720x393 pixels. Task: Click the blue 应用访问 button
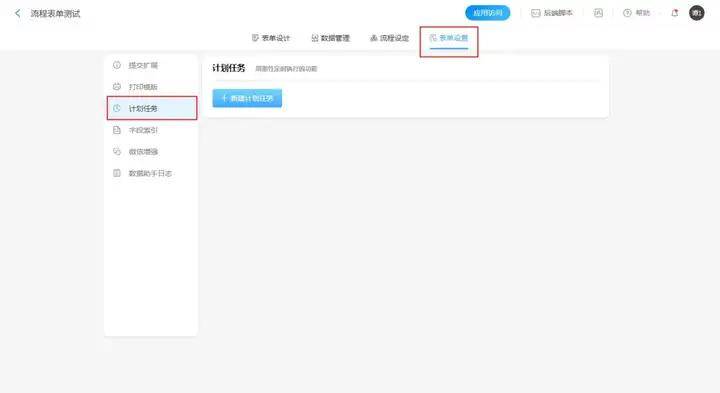click(488, 13)
